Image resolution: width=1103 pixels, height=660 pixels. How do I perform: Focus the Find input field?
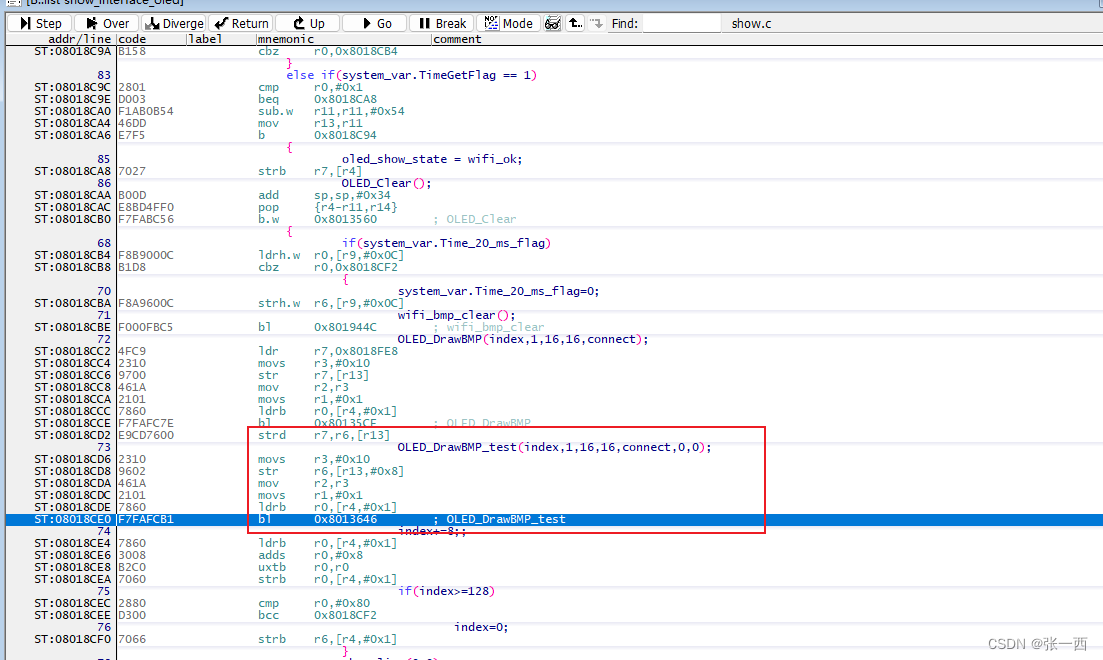point(681,23)
